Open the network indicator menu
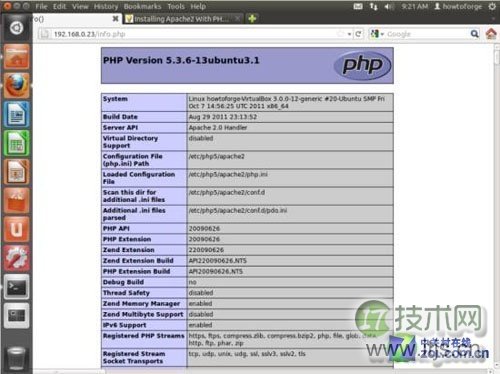The image size is (500, 374). [x=374, y=6]
